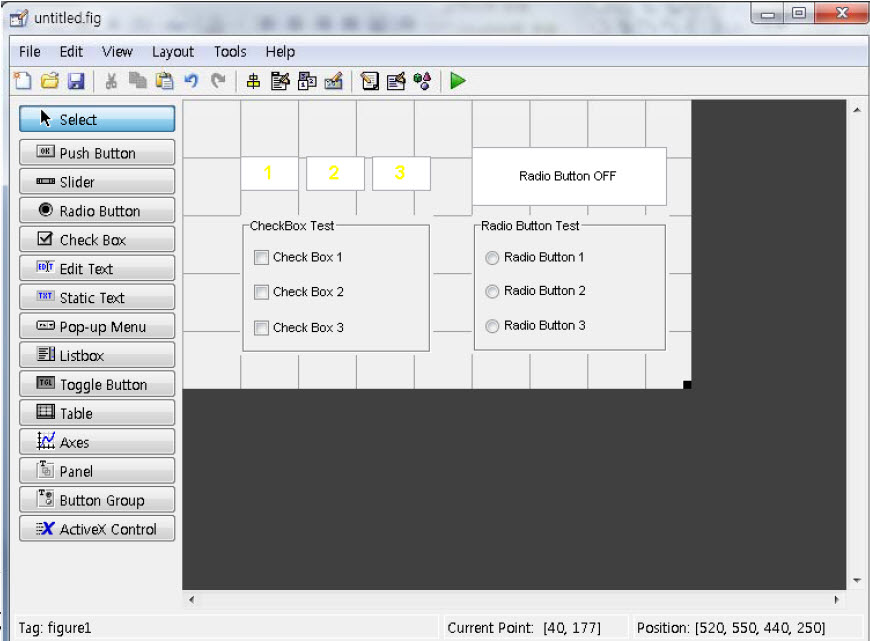Pick the Pop-up Menu component
Screen dimensions: 870x641
pyautogui.click(x=97, y=326)
